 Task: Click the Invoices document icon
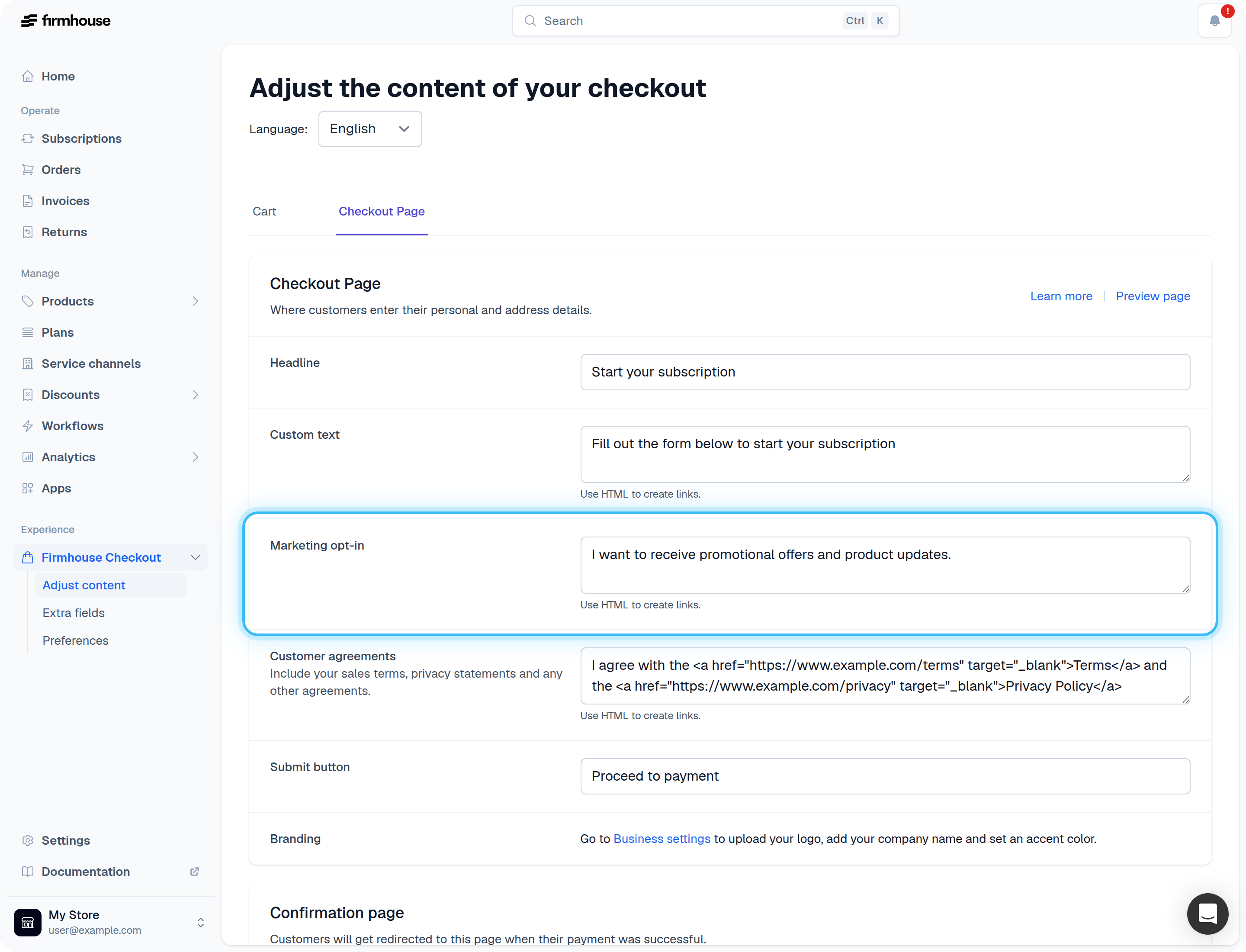[27, 201]
